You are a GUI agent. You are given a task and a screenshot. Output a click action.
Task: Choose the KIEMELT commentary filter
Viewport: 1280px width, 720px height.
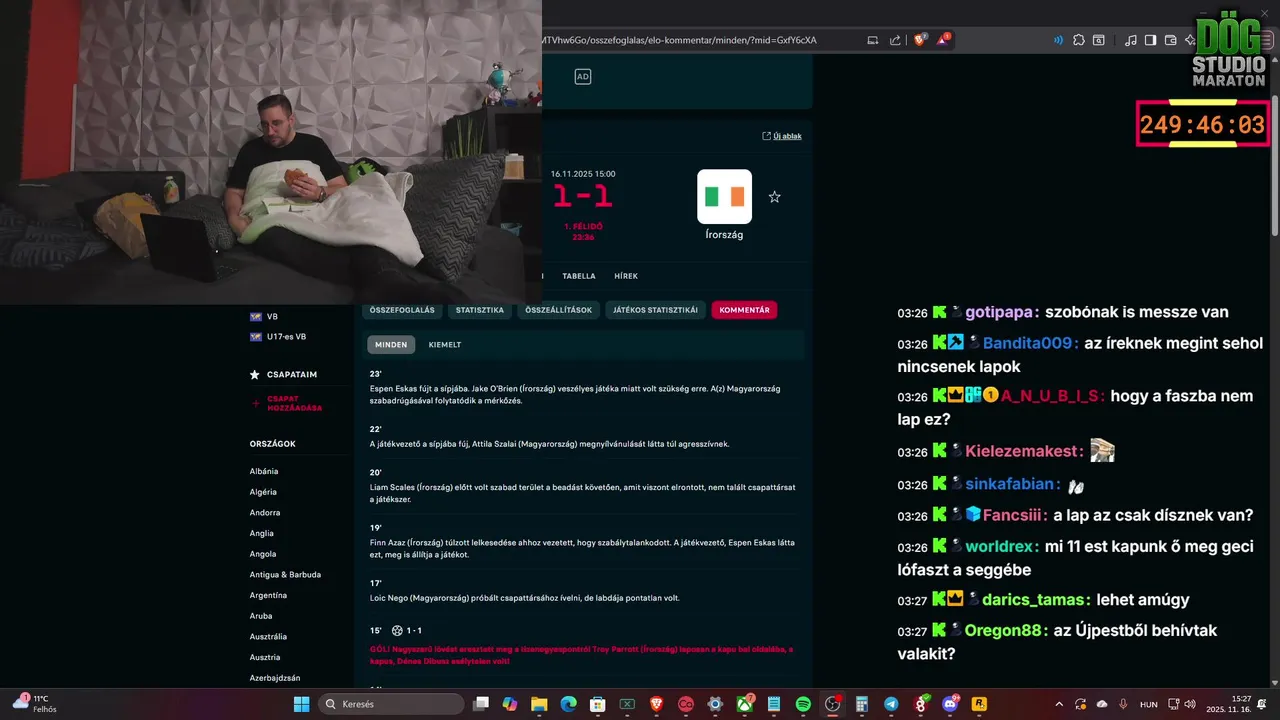445,344
